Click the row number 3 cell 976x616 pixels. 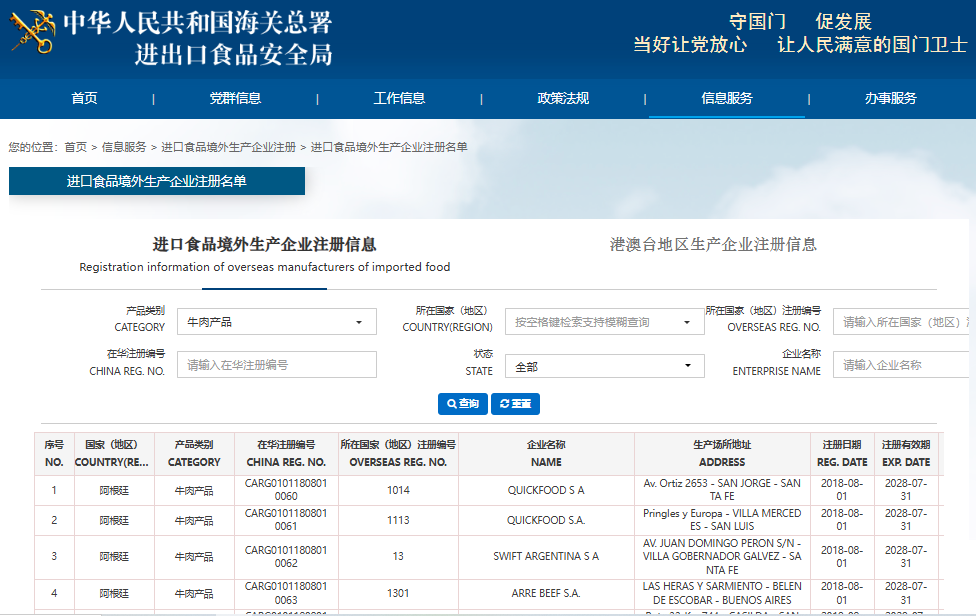54,556
